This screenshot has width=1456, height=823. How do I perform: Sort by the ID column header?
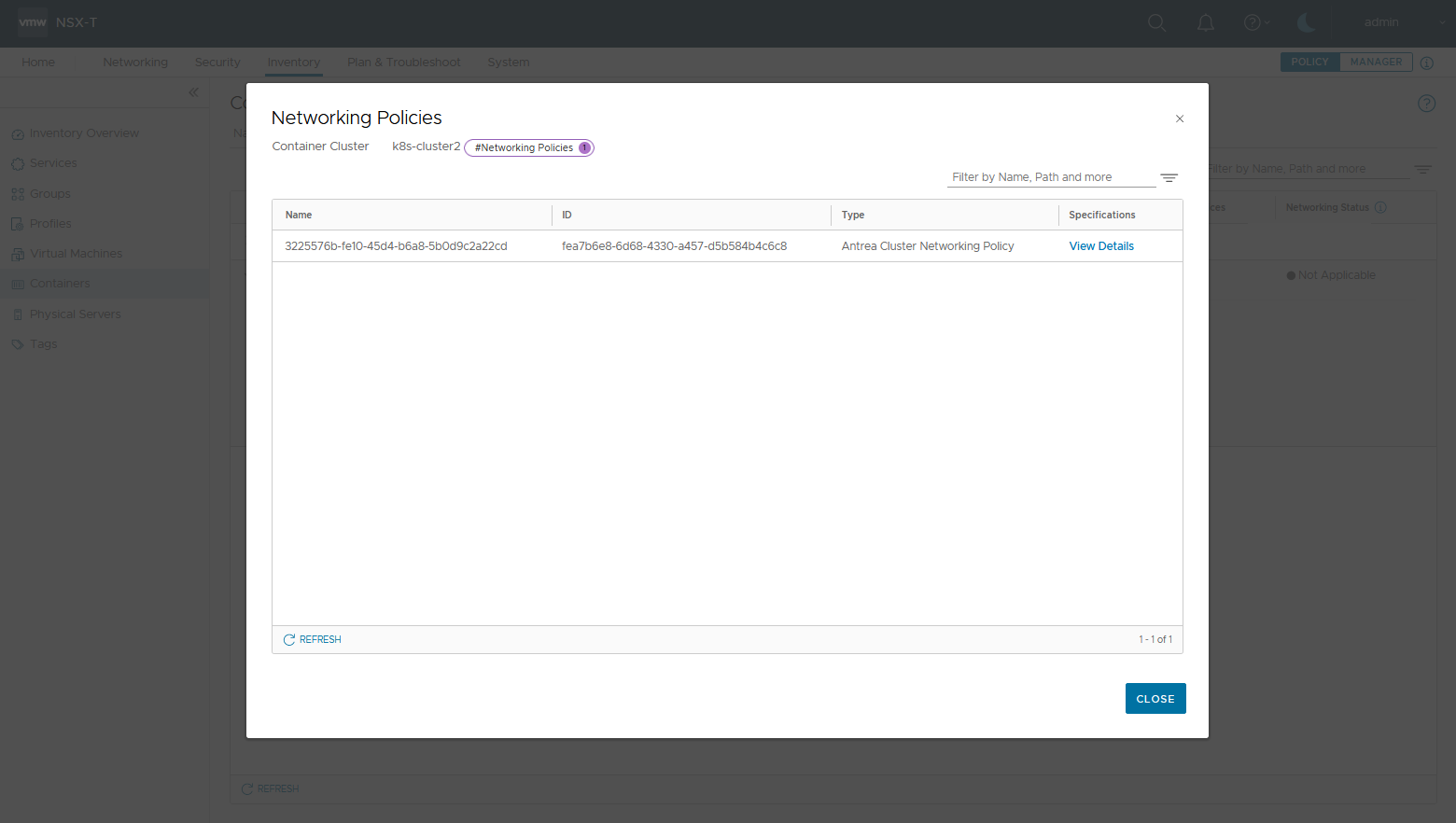tap(567, 215)
